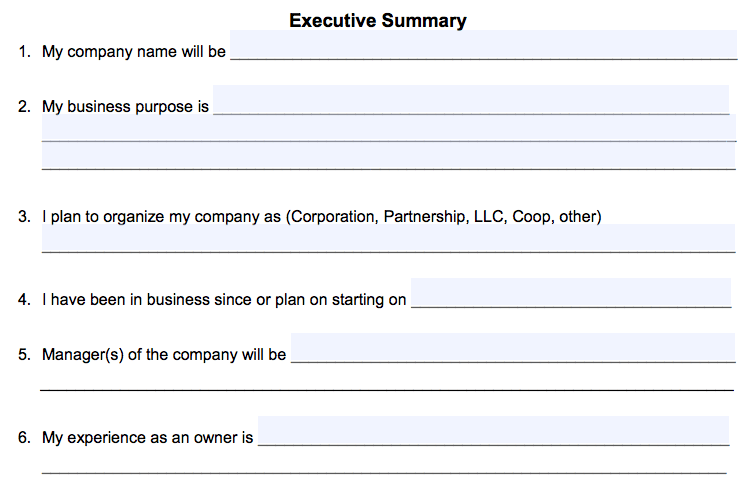
Task: Click the company managers input field
Action: [513, 347]
